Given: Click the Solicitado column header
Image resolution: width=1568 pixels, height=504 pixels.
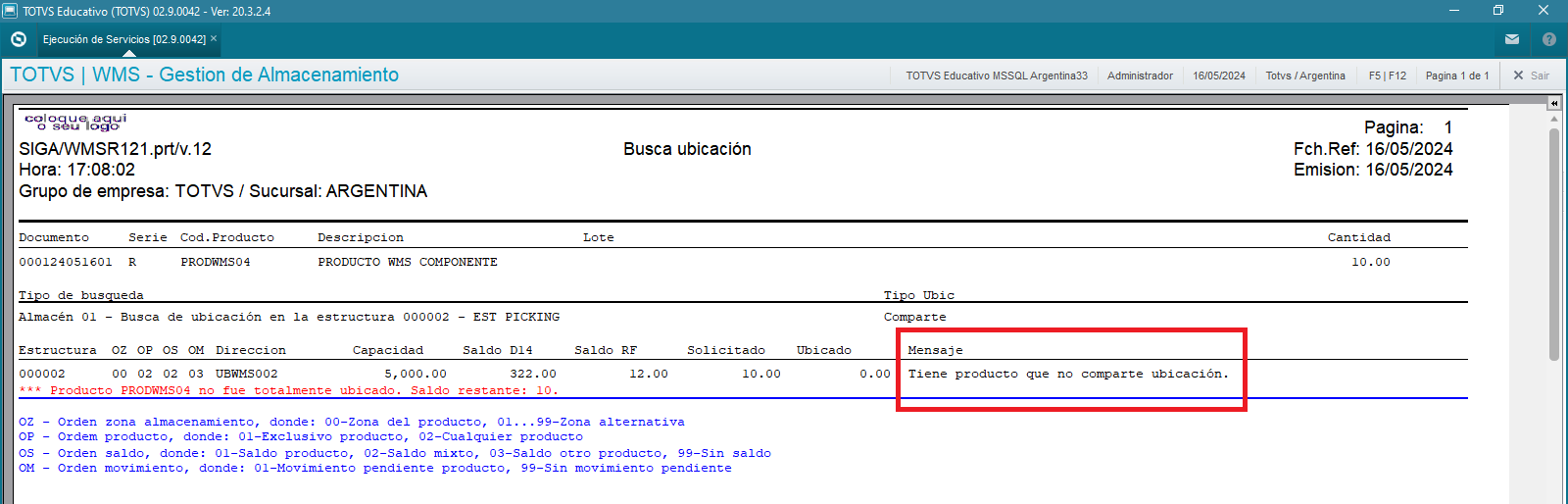Looking at the screenshot, I should point(726,350).
